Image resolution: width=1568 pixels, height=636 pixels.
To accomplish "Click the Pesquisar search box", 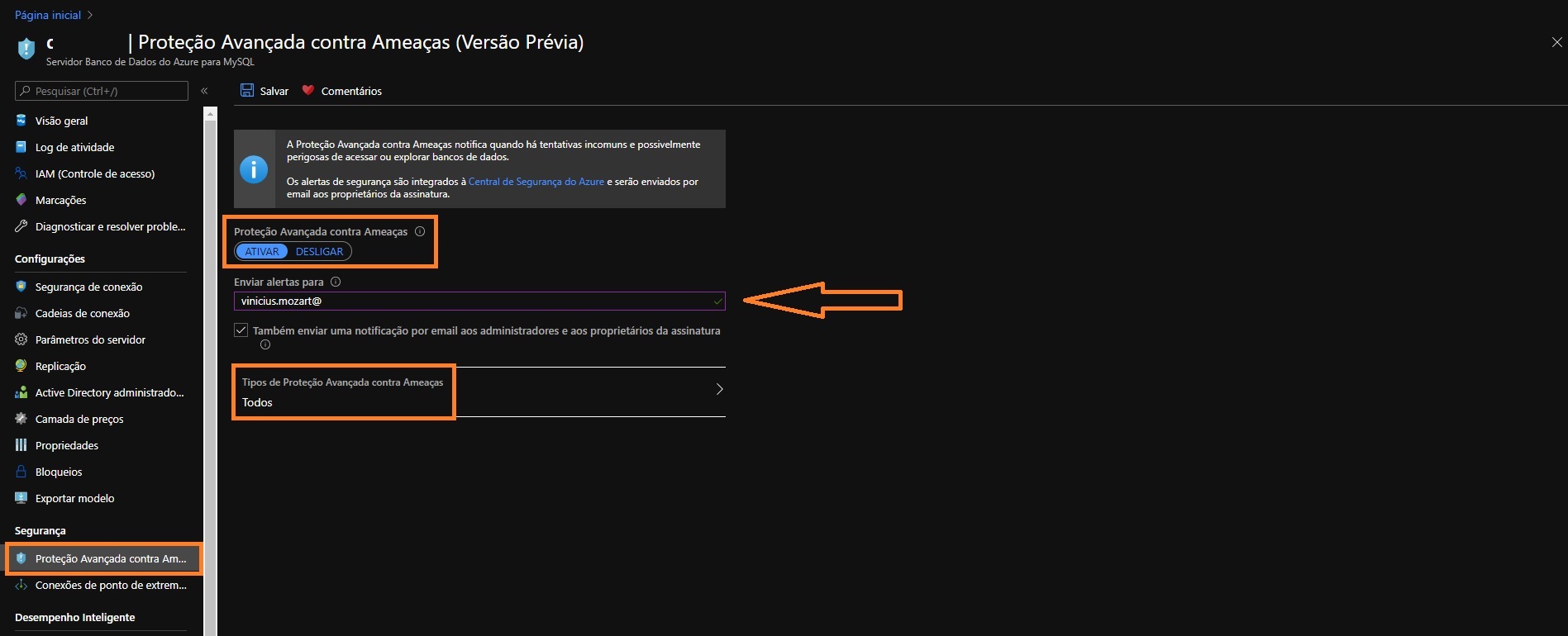I will (x=102, y=91).
